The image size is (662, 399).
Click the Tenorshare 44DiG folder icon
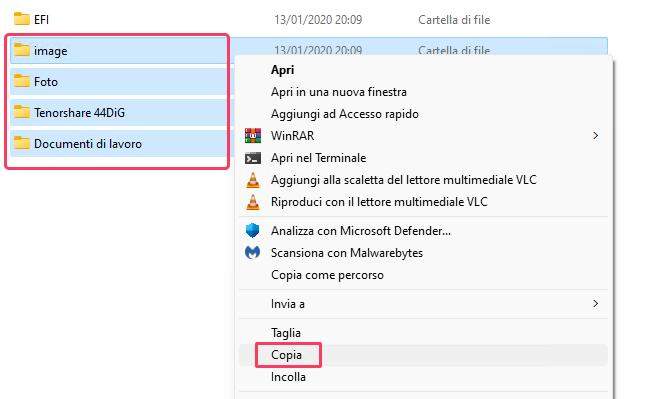[22, 112]
